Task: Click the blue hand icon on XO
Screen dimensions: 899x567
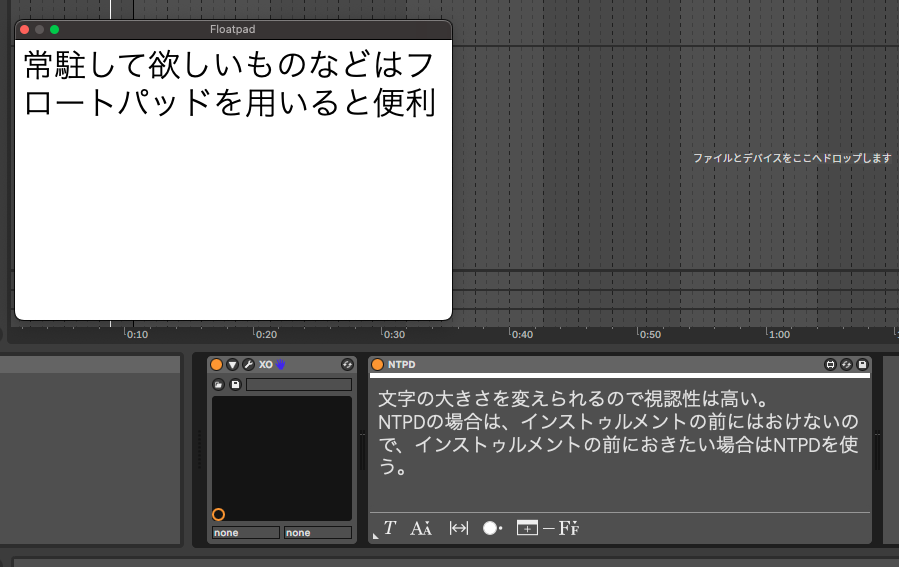Action: point(281,365)
